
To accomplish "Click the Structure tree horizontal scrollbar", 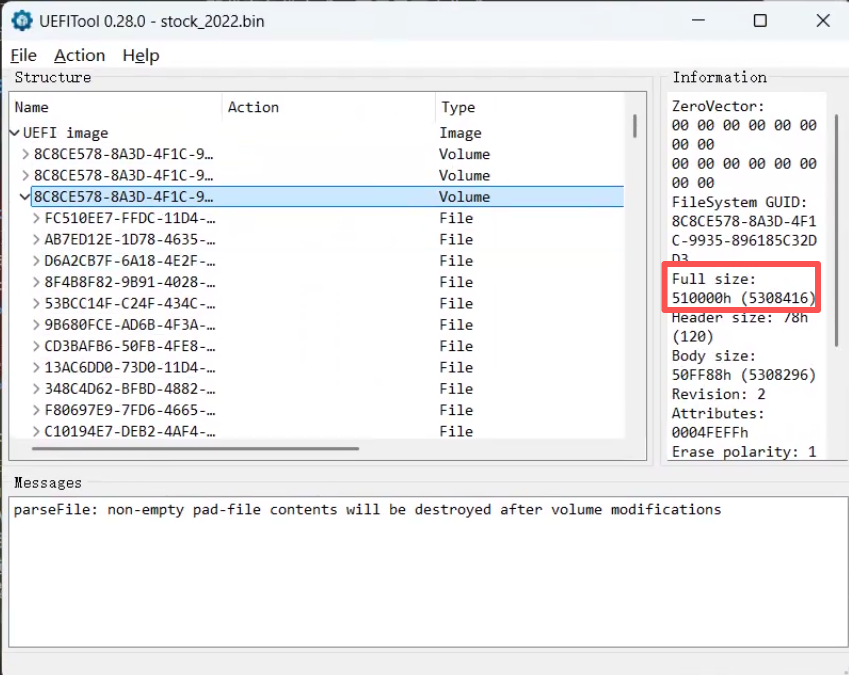I will point(195,448).
